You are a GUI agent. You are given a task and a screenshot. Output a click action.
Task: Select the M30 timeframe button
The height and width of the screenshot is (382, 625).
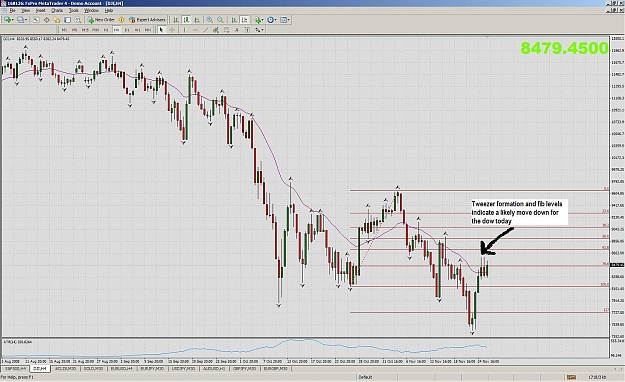coord(95,30)
